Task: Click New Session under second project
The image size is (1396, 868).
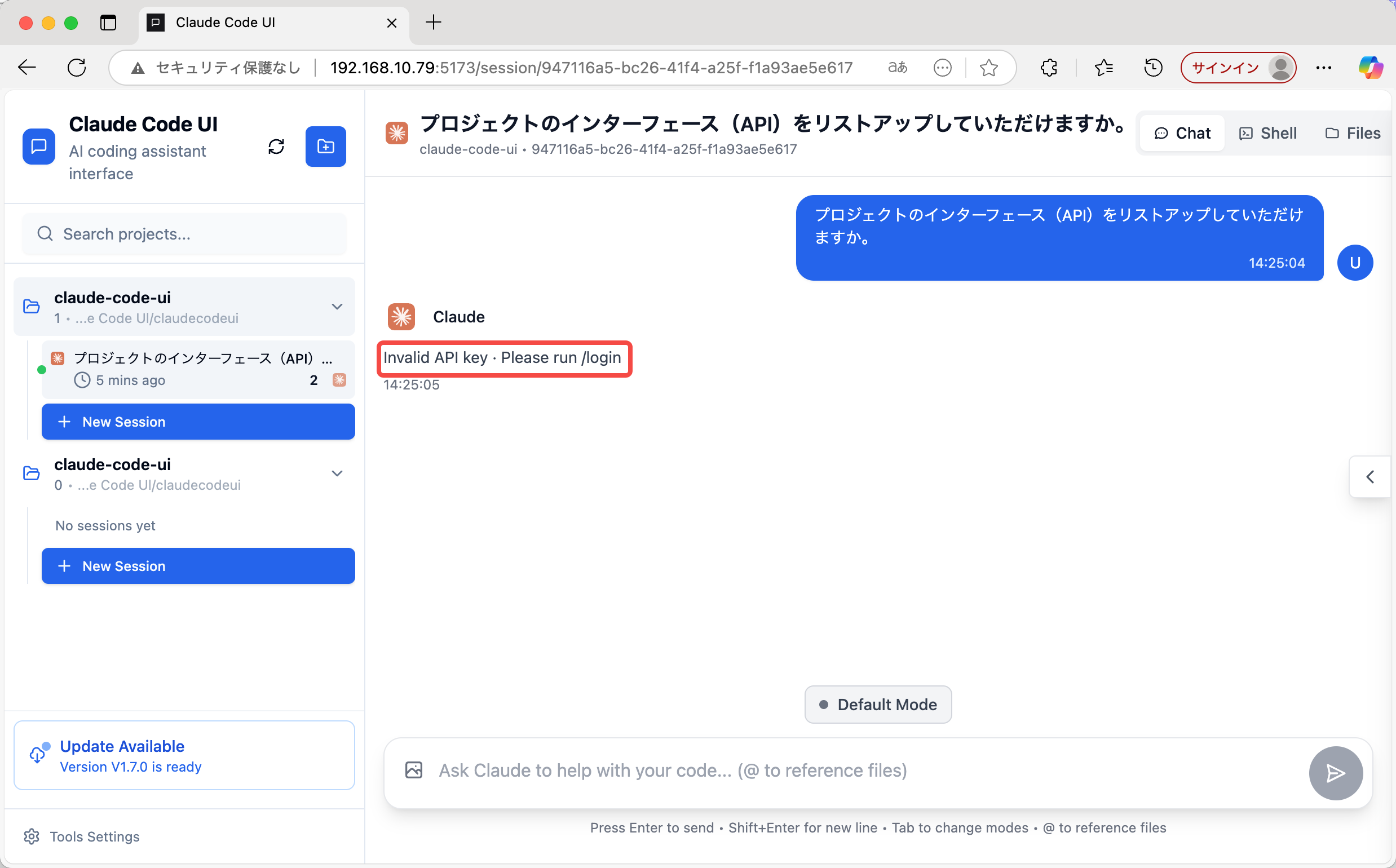Action: [198, 566]
